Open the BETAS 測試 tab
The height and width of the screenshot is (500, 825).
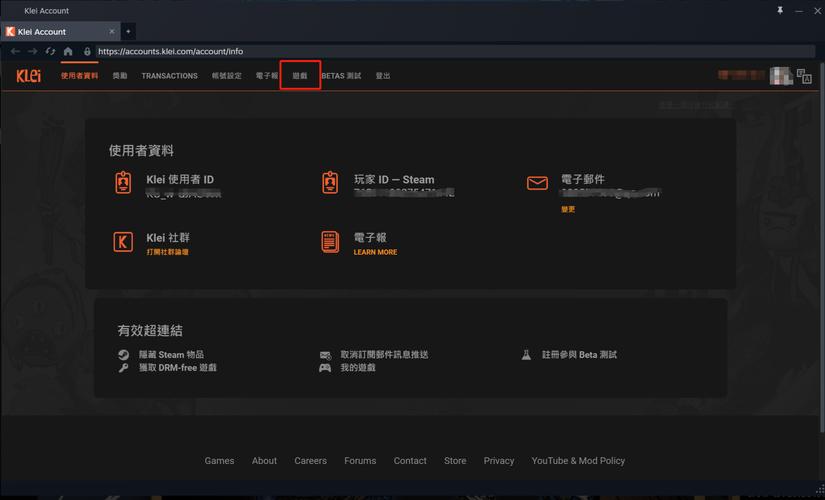click(x=341, y=76)
